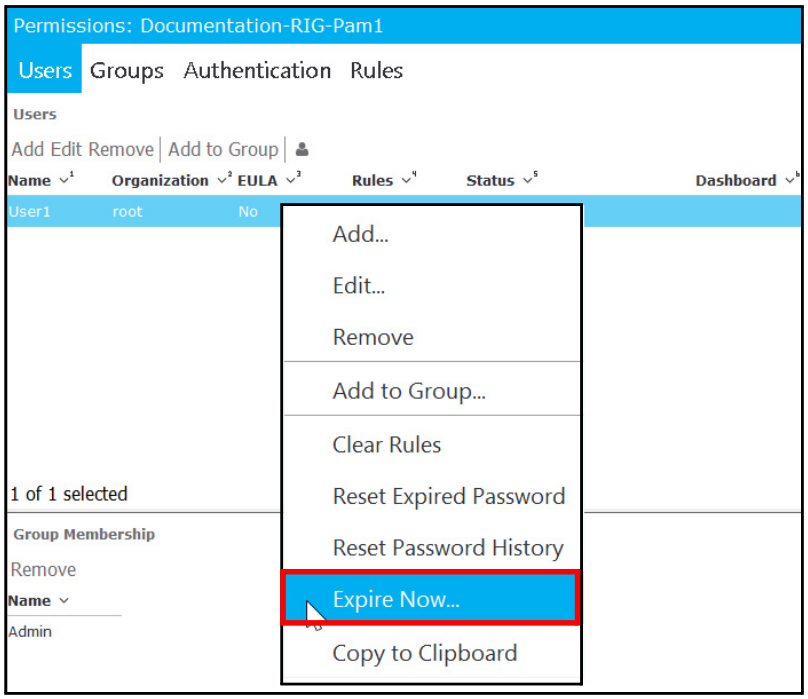
Task: Click Edit in the Users toolbar
Action: (66, 149)
